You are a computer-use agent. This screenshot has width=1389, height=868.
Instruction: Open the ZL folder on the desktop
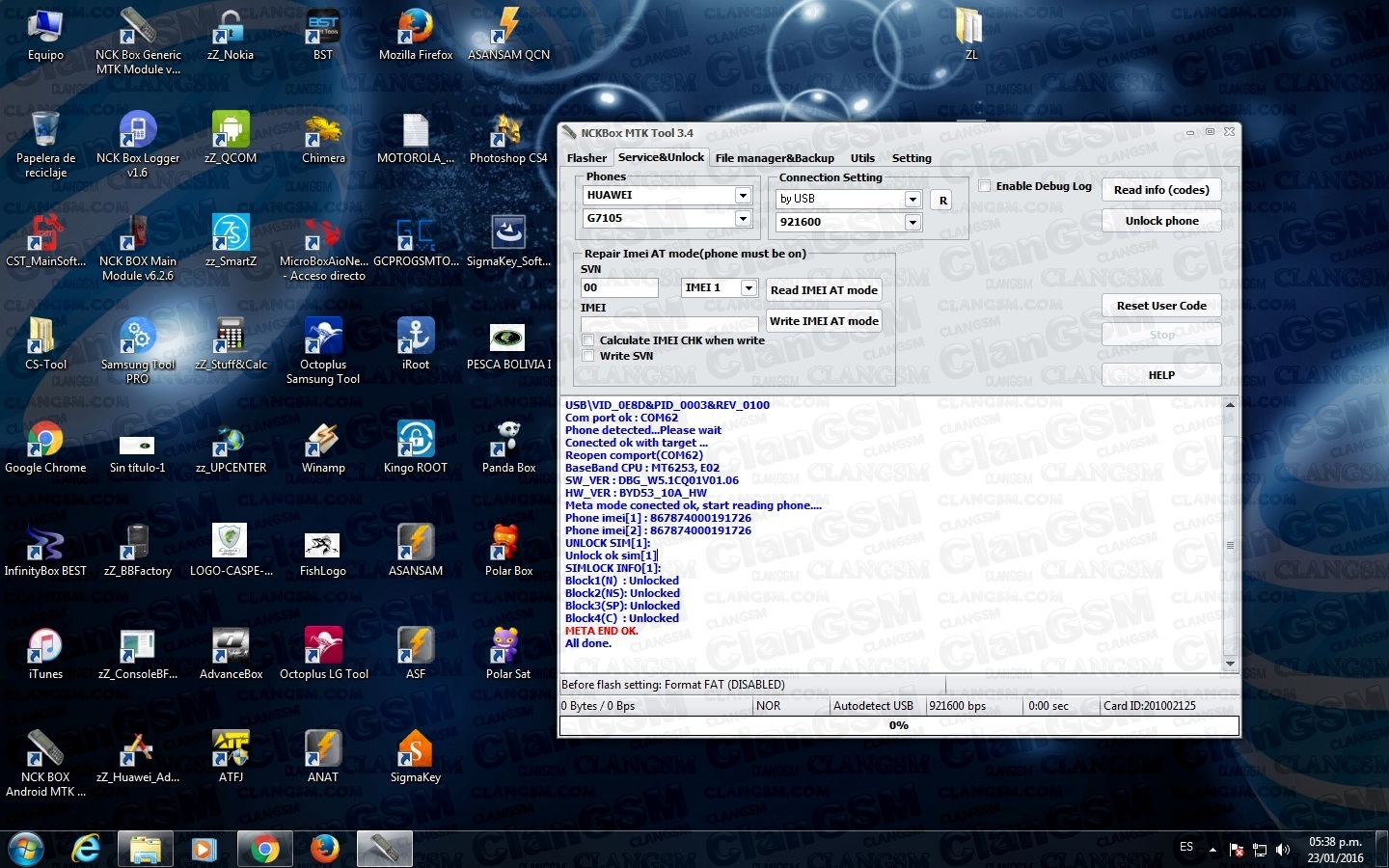click(x=970, y=36)
